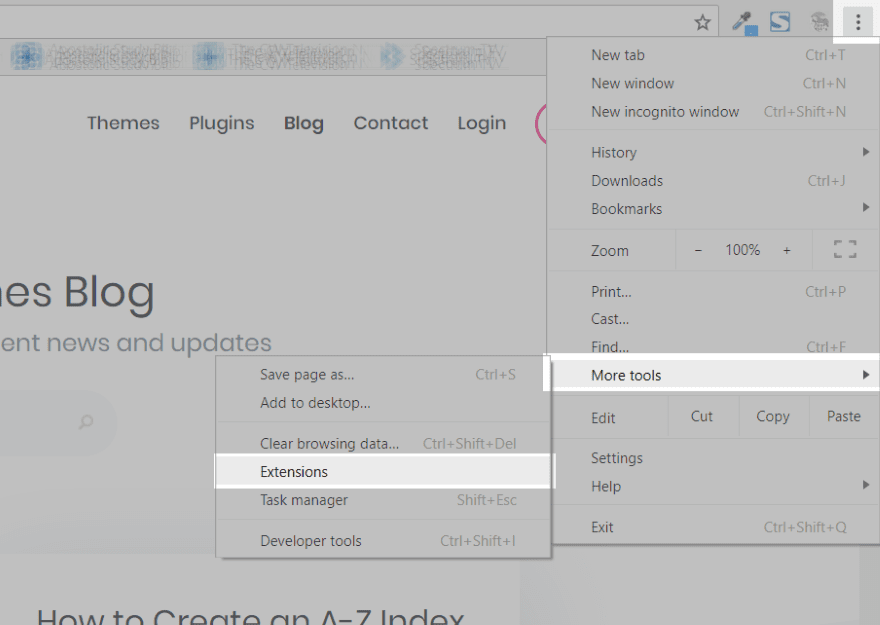Open the three-dot Chrome menu button
The height and width of the screenshot is (625, 880).
(x=857, y=22)
